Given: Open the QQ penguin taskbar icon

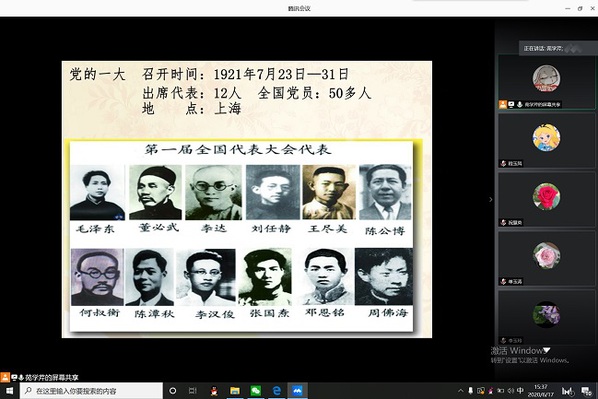Looking at the screenshot, I should 214,391.
